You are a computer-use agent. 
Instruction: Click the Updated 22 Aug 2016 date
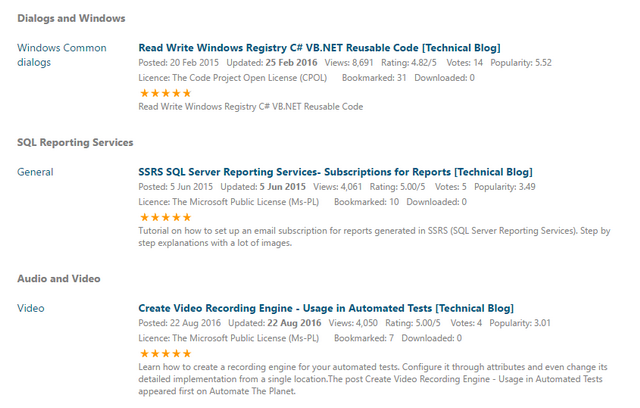pos(275,323)
